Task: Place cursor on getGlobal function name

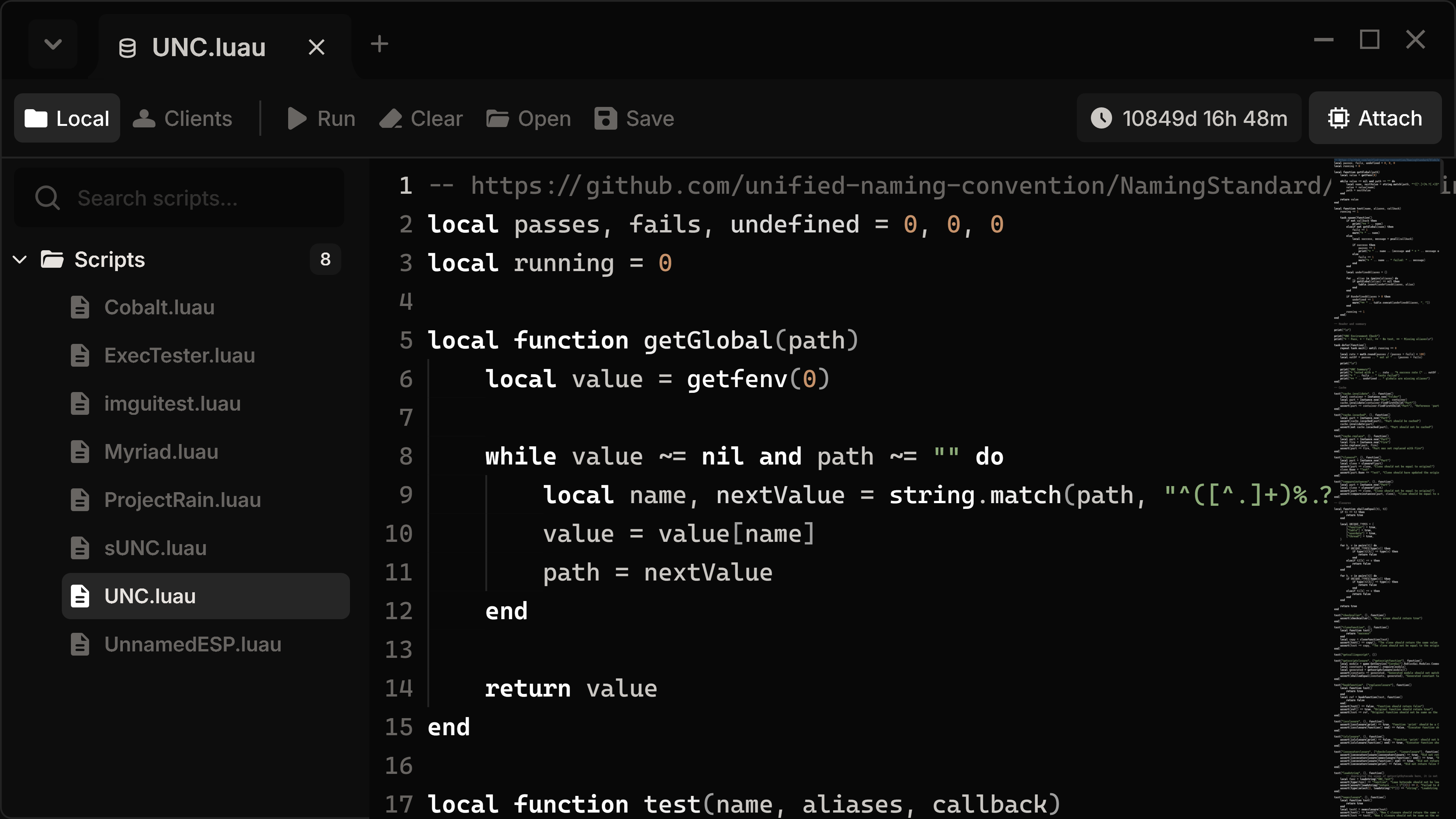Action: tap(708, 340)
